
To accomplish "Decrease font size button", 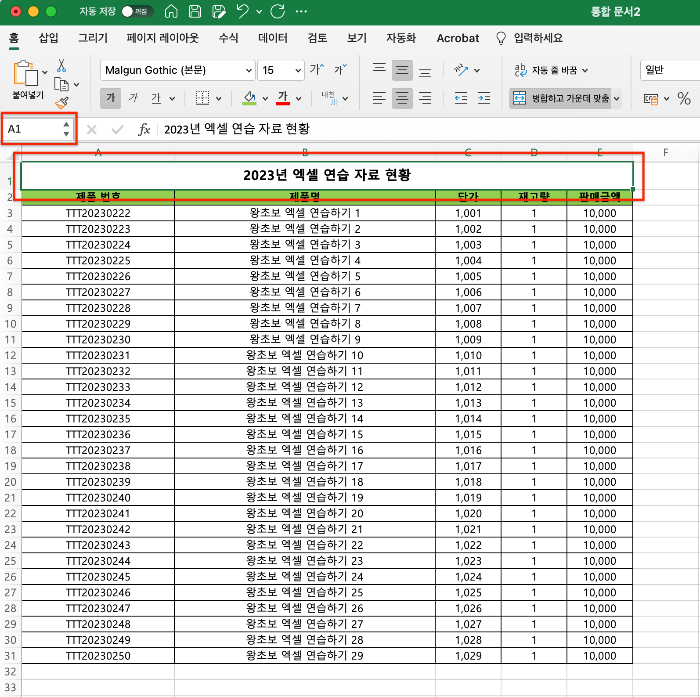I will [x=340, y=70].
